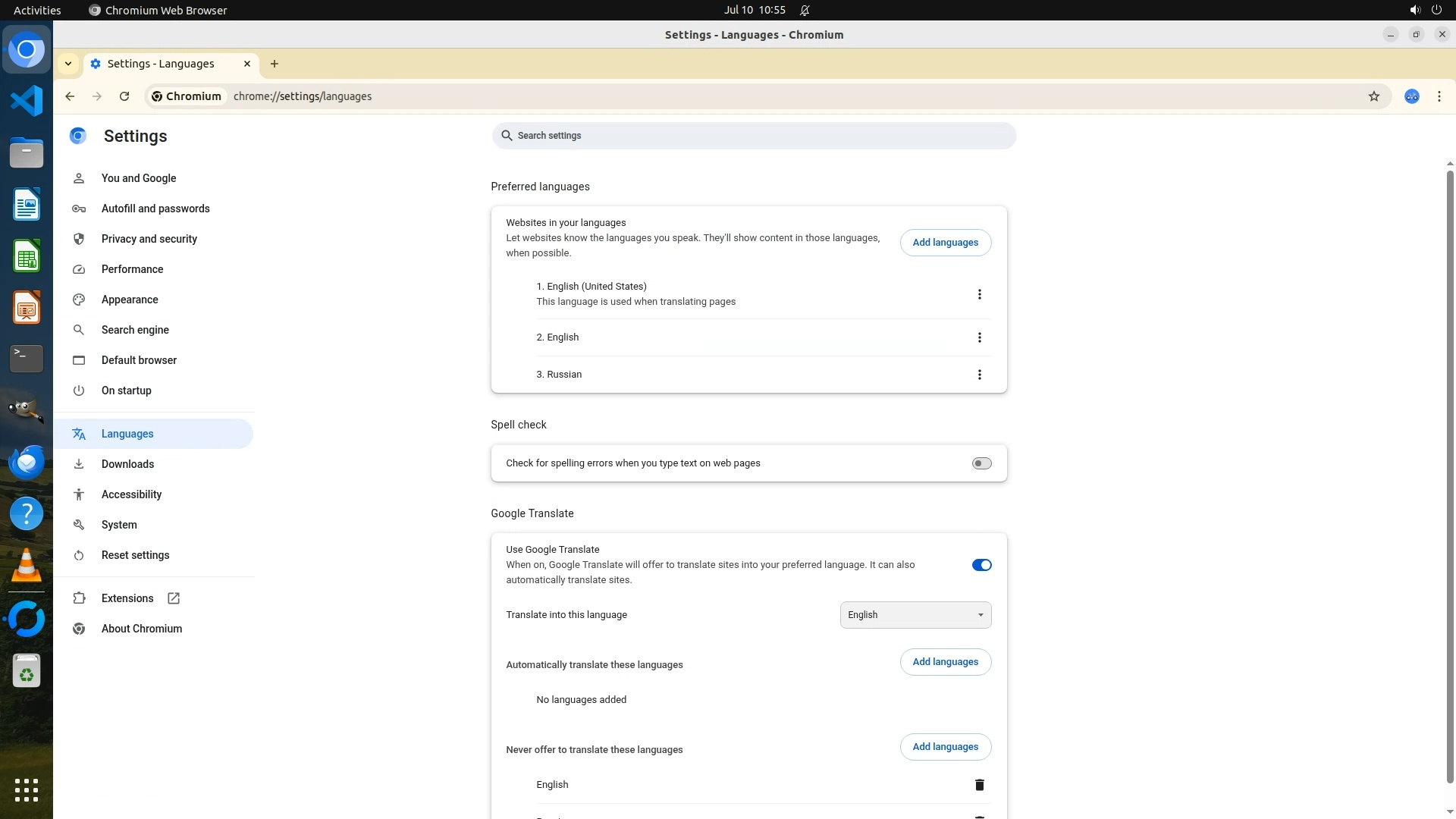Screen dimensions: 1456x819
Task: Delete English from never-translate list
Action: click(979, 785)
